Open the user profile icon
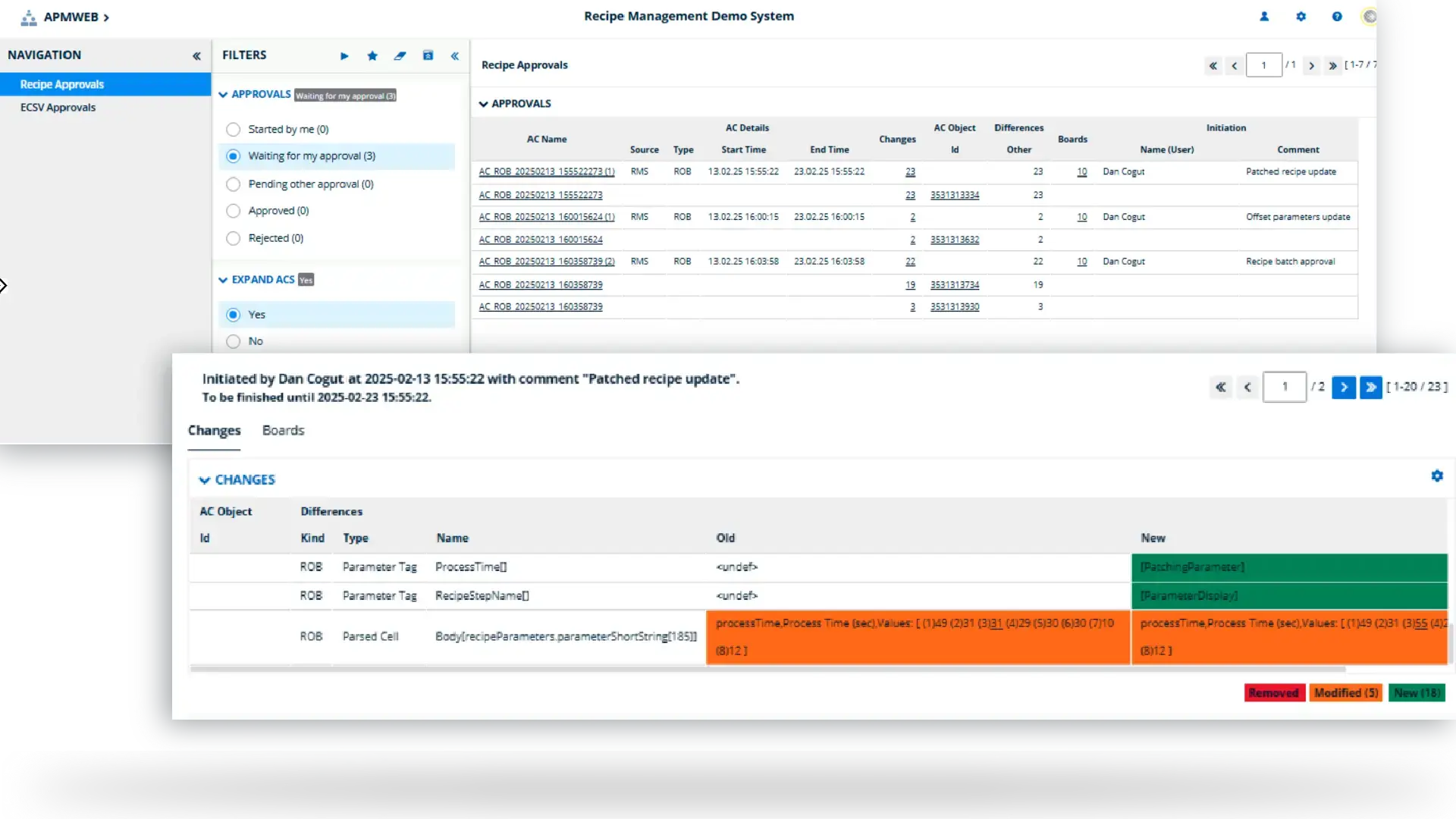1456x819 pixels. coord(1264,17)
